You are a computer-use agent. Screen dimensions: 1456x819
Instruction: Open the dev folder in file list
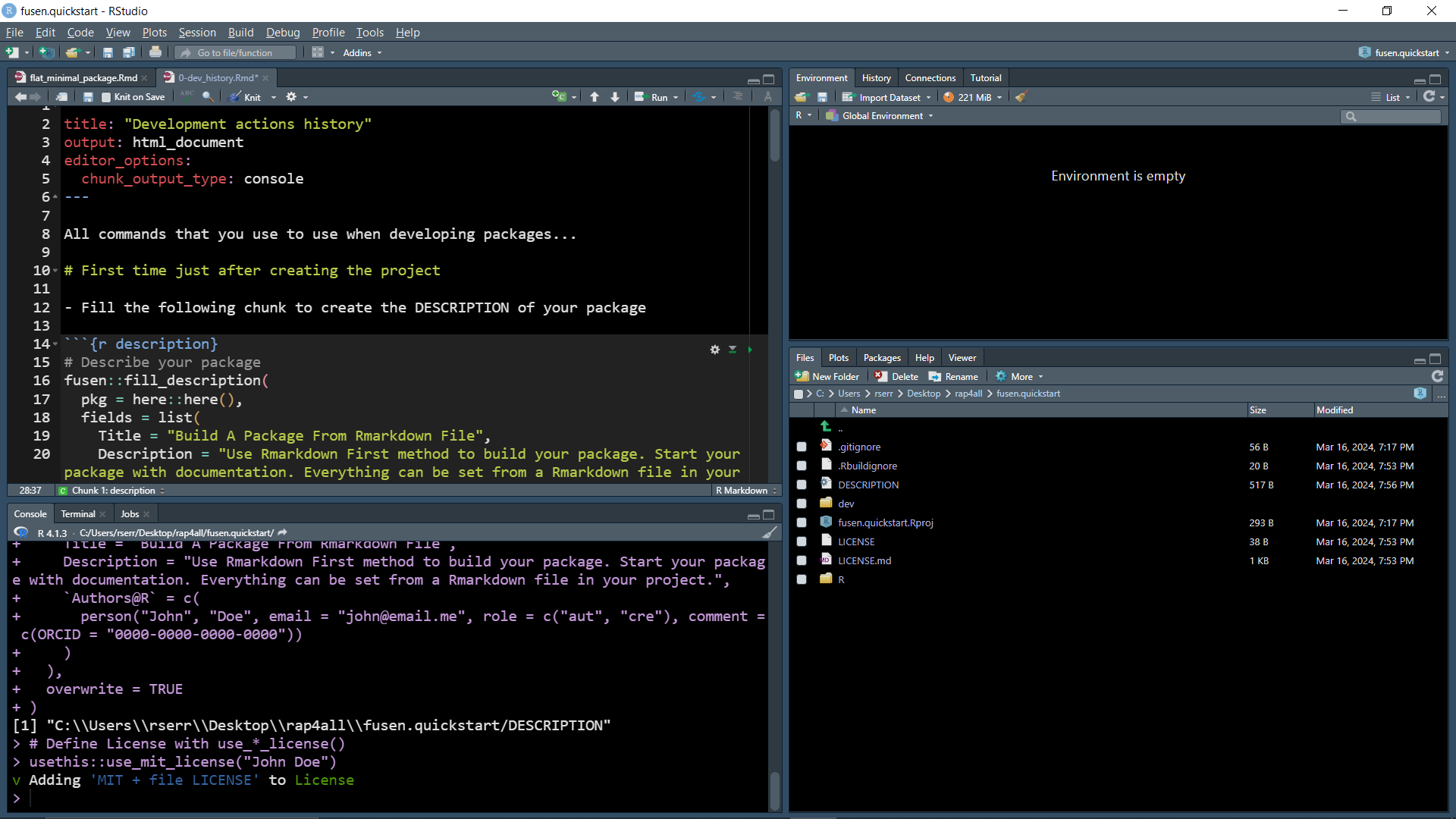point(846,504)
